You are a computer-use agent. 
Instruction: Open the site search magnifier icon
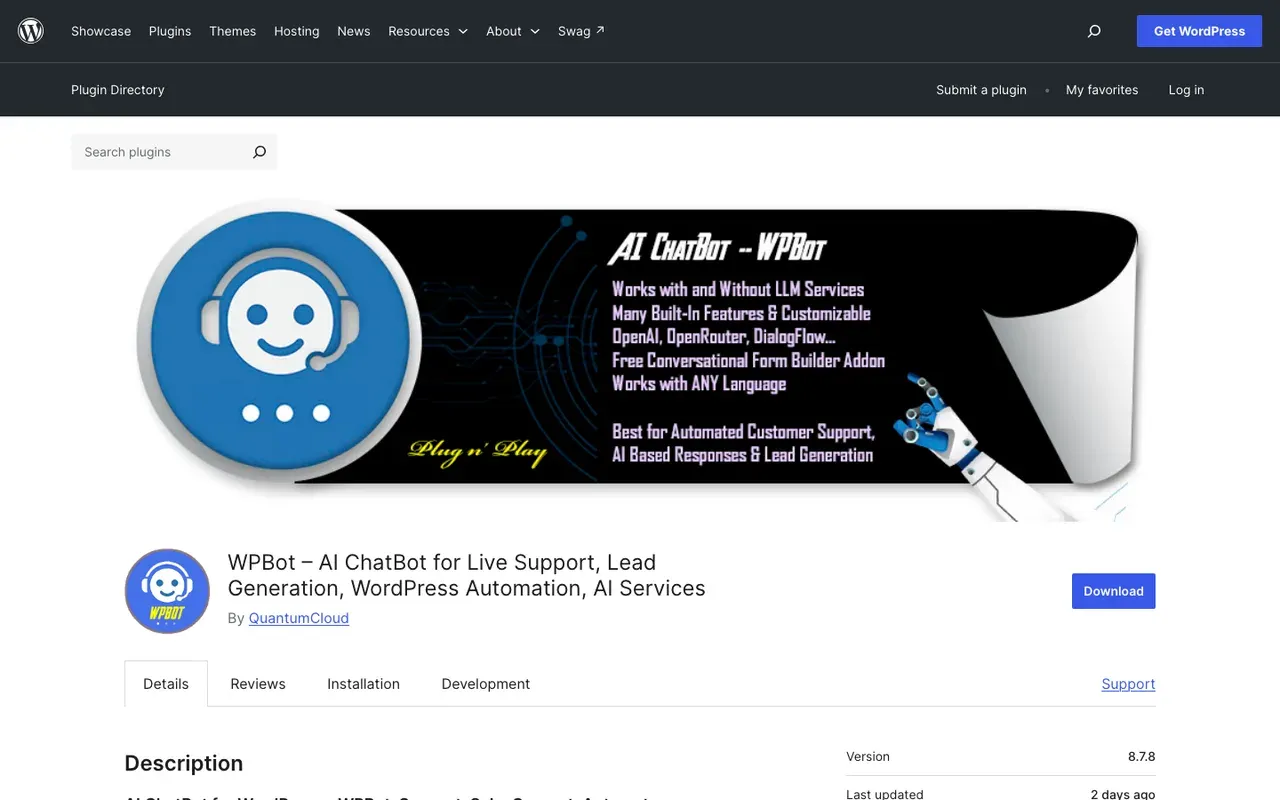pos(1094,31)
